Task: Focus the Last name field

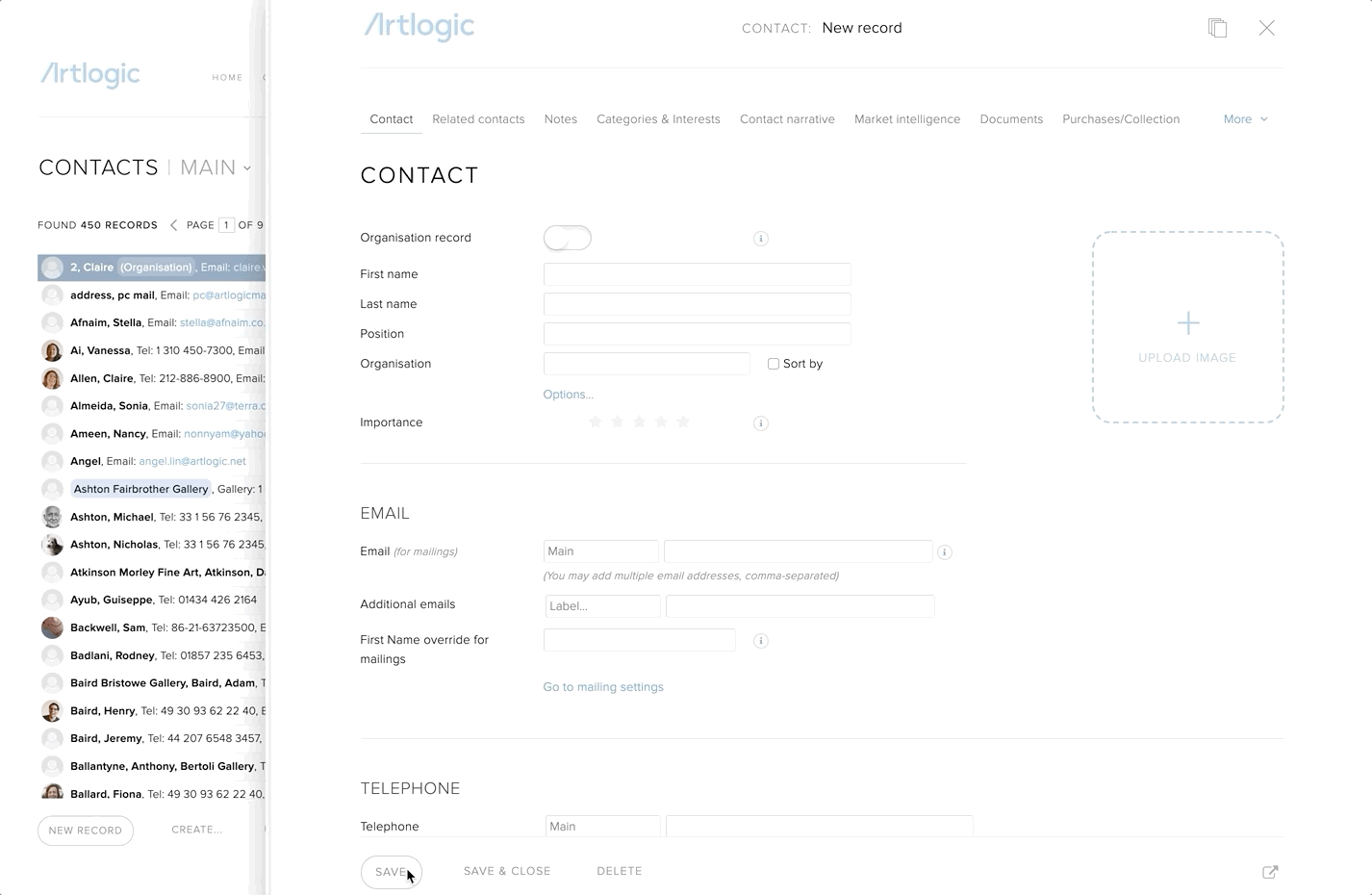Action: click(x=698, y=304)
